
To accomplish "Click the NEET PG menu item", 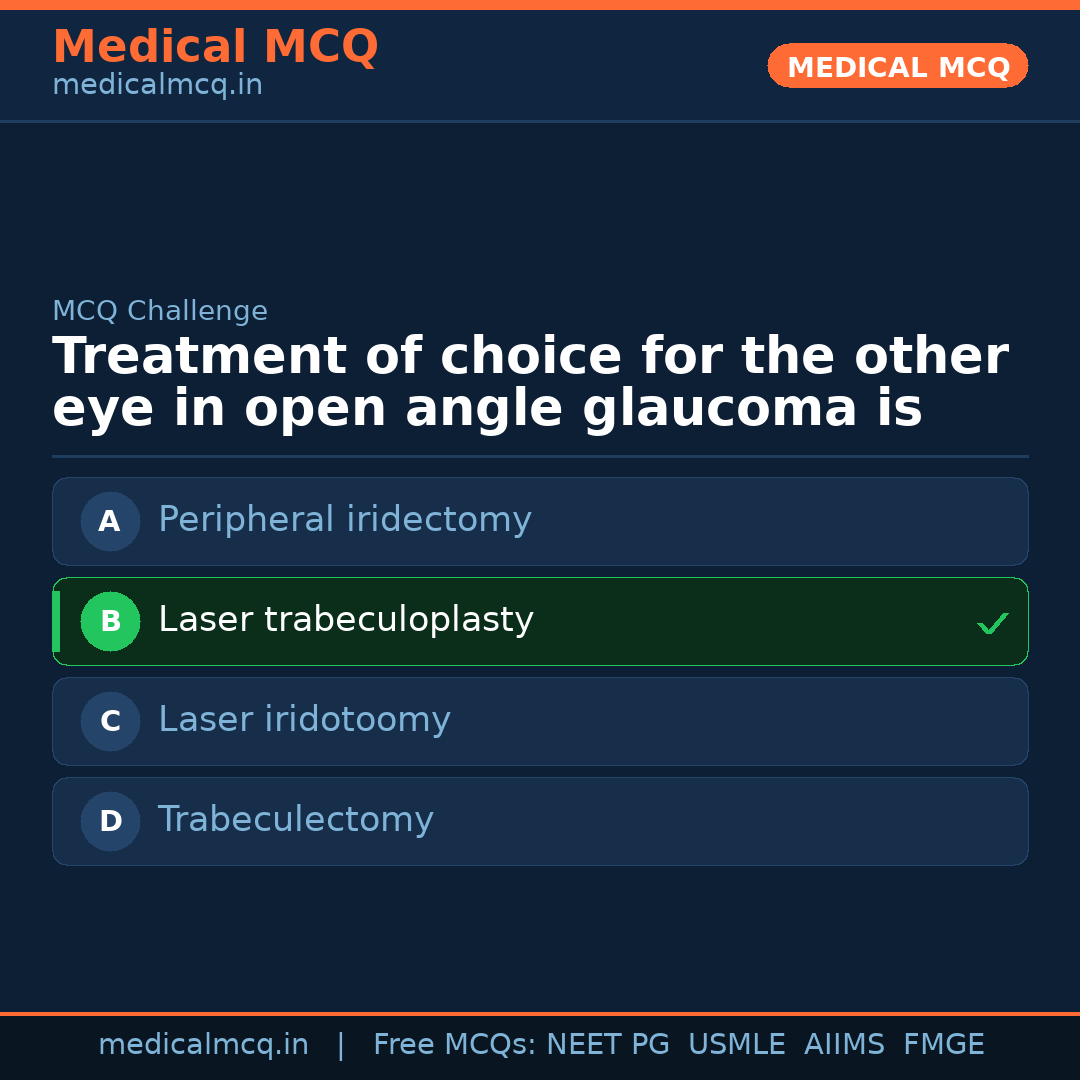I will pyautogui.click(x=607, y=1044).
